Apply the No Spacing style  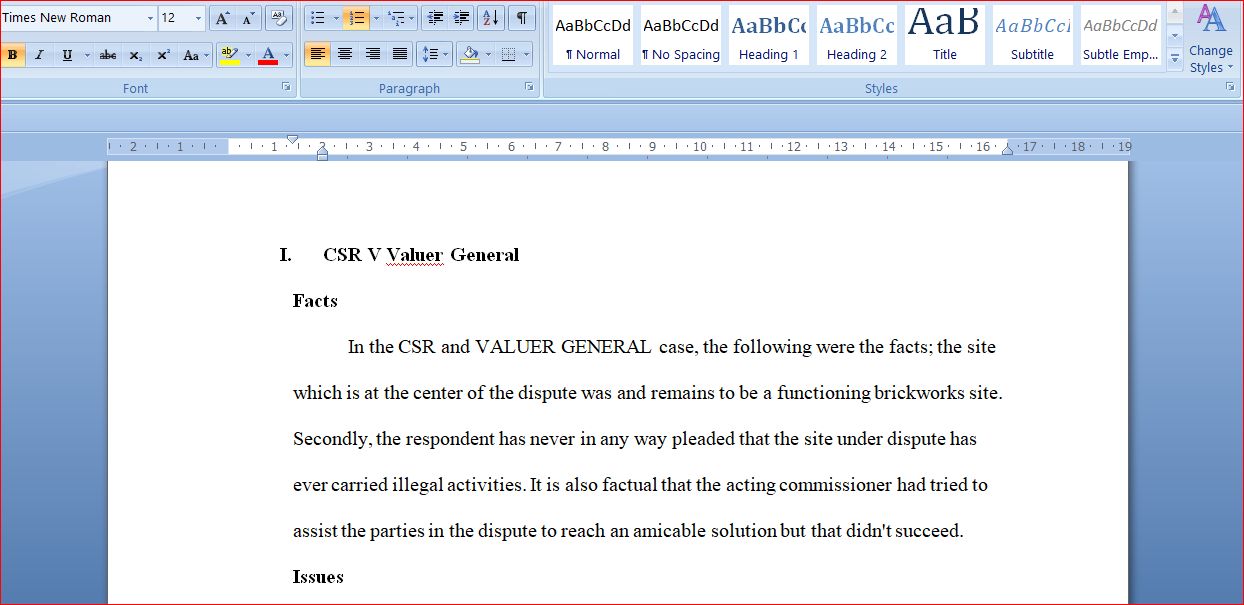(x=681, y=36)
